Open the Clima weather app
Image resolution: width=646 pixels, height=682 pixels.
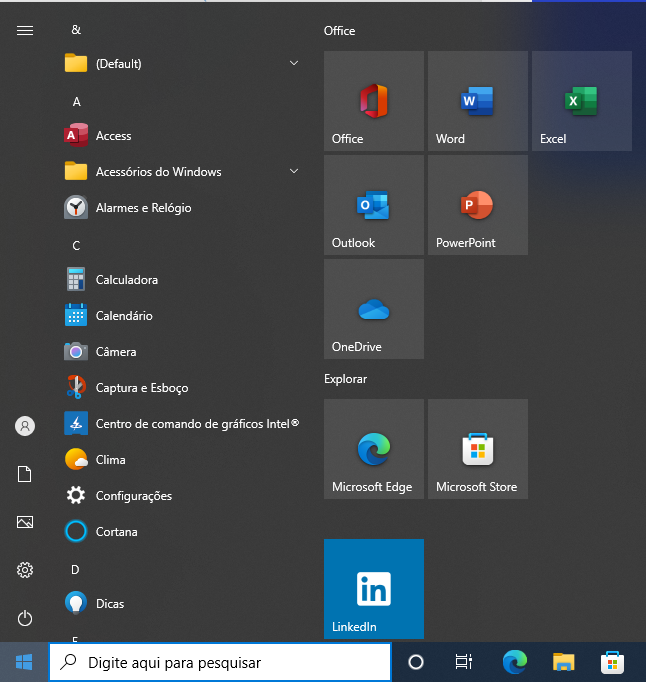click(x=181, y=460)
